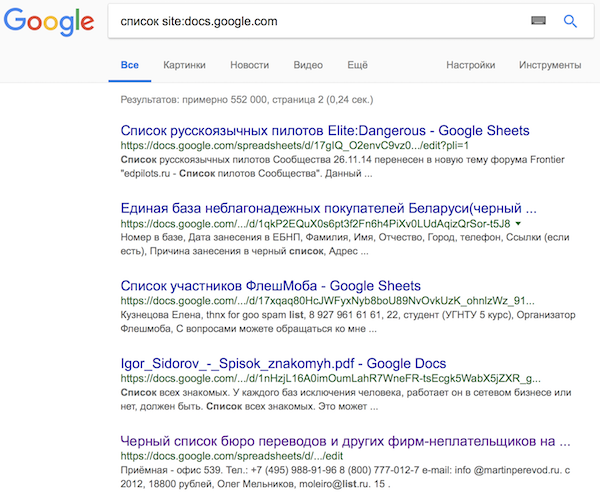The image size is (600, 495).
Task: Open Список участников ФлешМоба result
Action: [x=271, y=286]
